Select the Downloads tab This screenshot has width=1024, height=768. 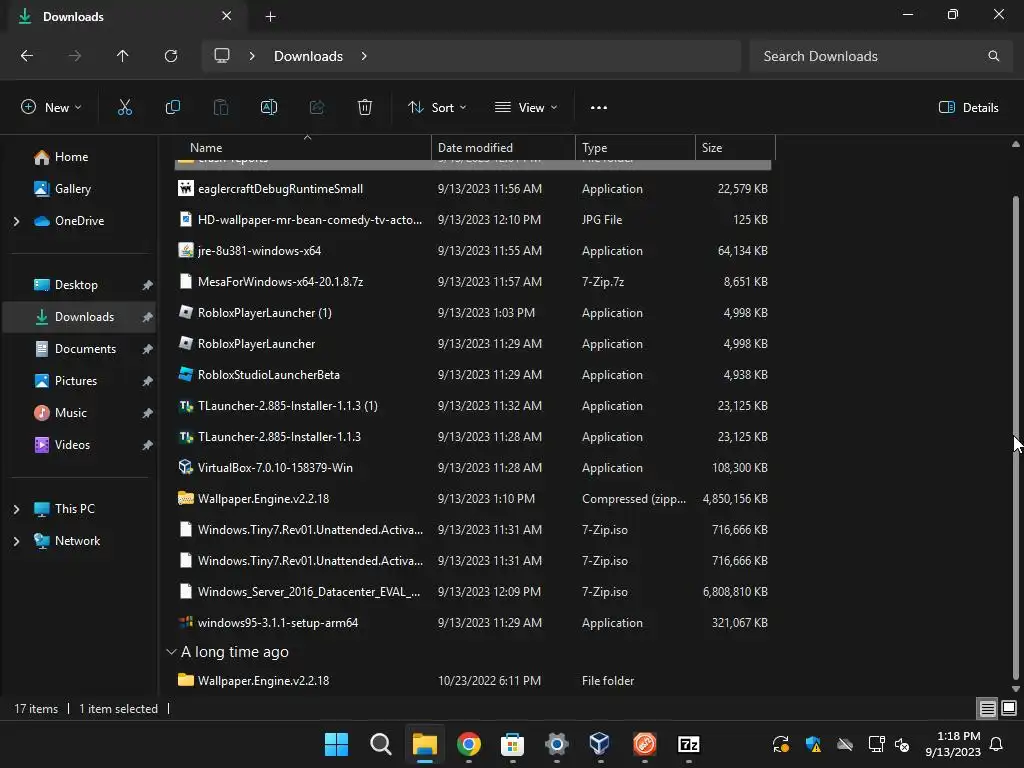128,17
